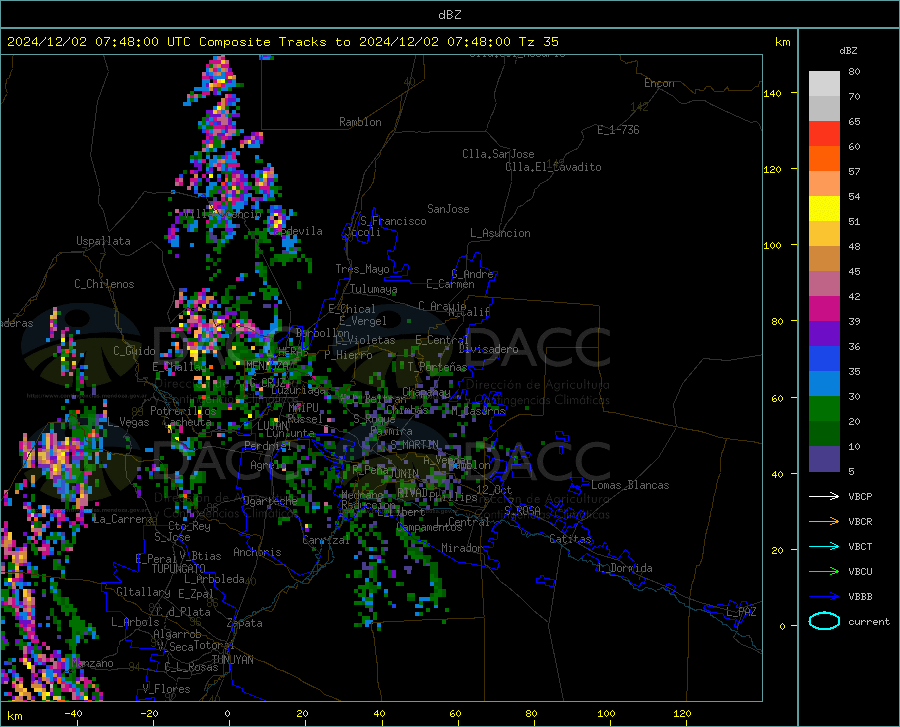Click the 'L_Asuncion' map label

click(500, 234)
